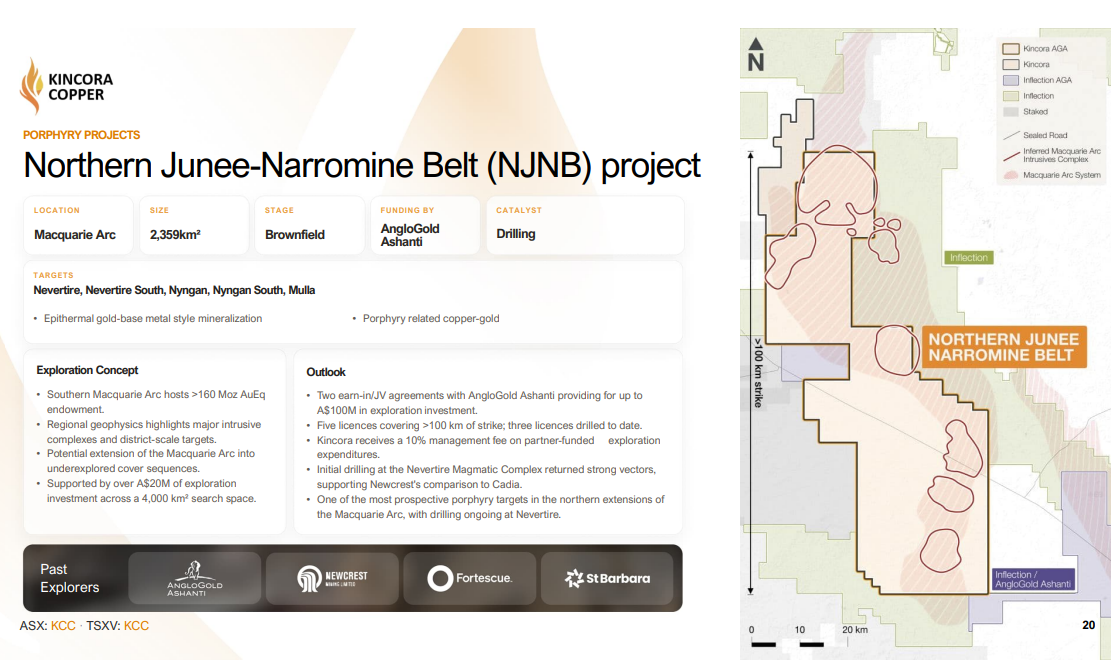The image size is (1111, 666).
Task: Click the green Inflection map label
Action: click(969, 258)
